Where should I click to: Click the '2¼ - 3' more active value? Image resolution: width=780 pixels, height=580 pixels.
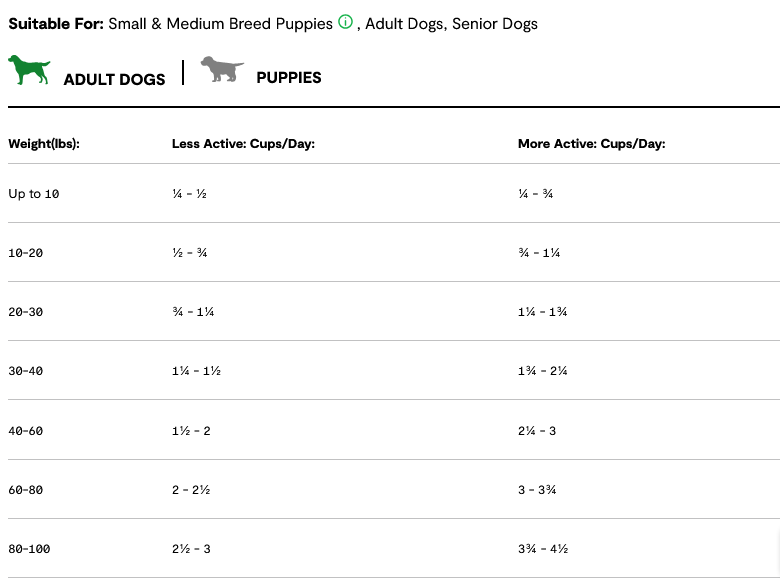tap(537, 431)
